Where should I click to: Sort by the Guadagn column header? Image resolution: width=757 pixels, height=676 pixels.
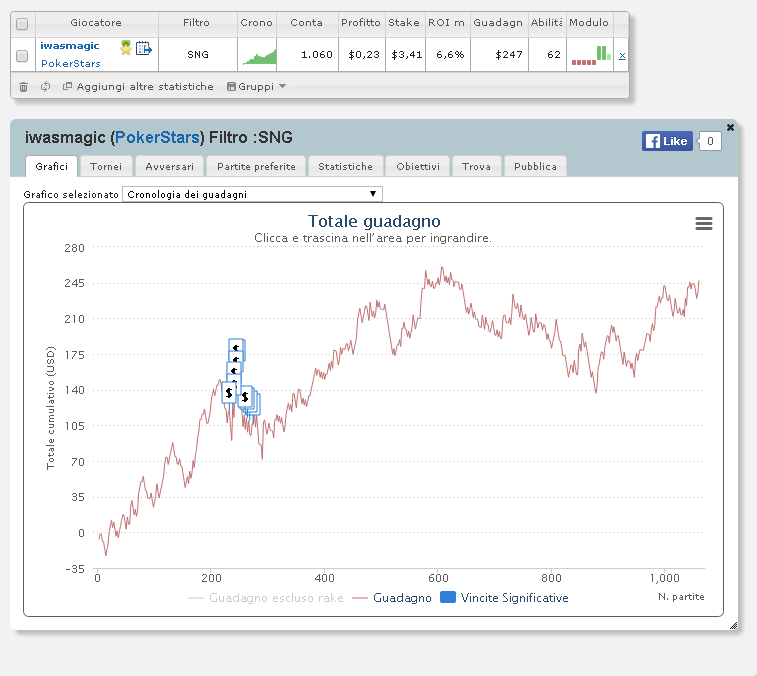[x=498, y=23]
